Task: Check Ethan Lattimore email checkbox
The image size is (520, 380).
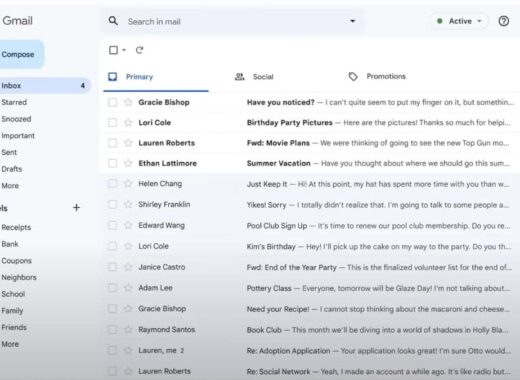Action: click(x=113, y=163)
